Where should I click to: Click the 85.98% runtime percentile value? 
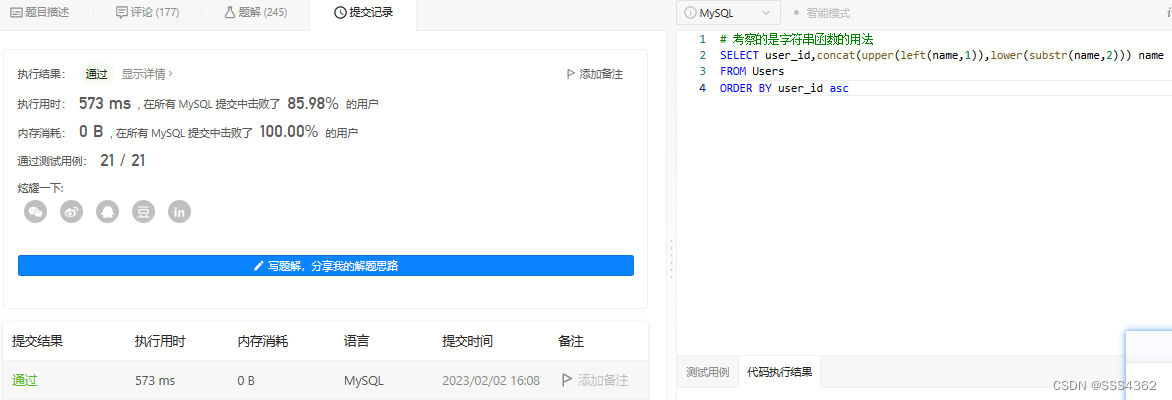[313, 103]
